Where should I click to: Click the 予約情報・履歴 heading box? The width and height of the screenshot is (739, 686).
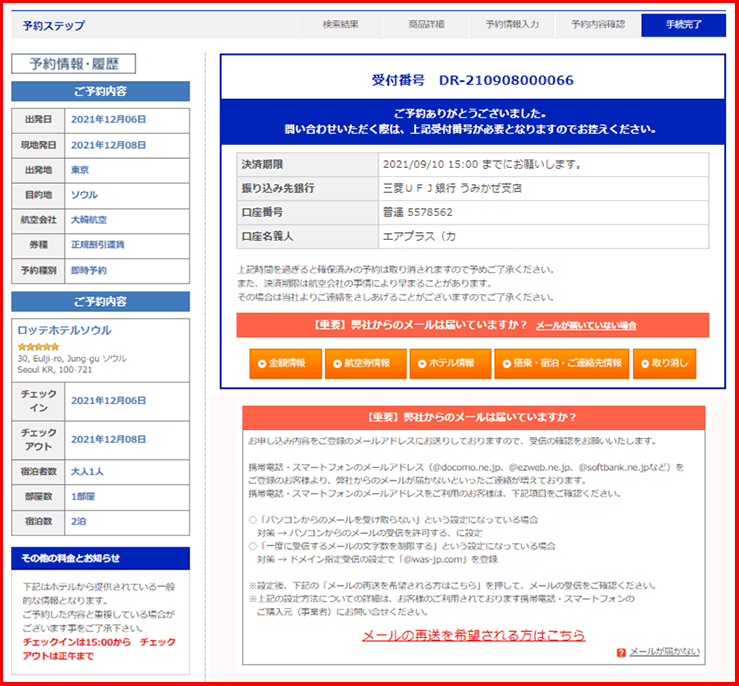(x=73, y=64)
